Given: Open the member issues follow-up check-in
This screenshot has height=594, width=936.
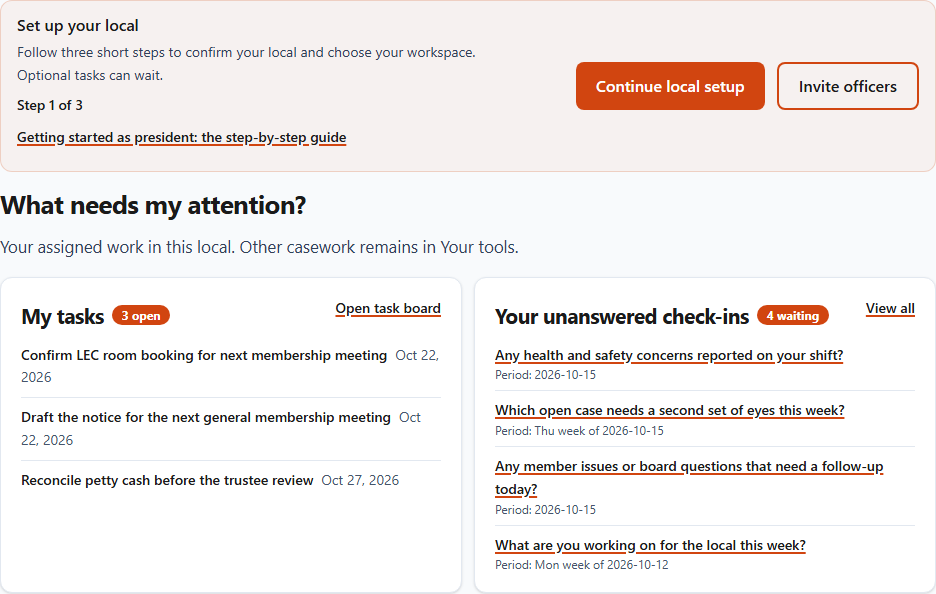Looking at the screenshot, I should [x=689, y=478].
